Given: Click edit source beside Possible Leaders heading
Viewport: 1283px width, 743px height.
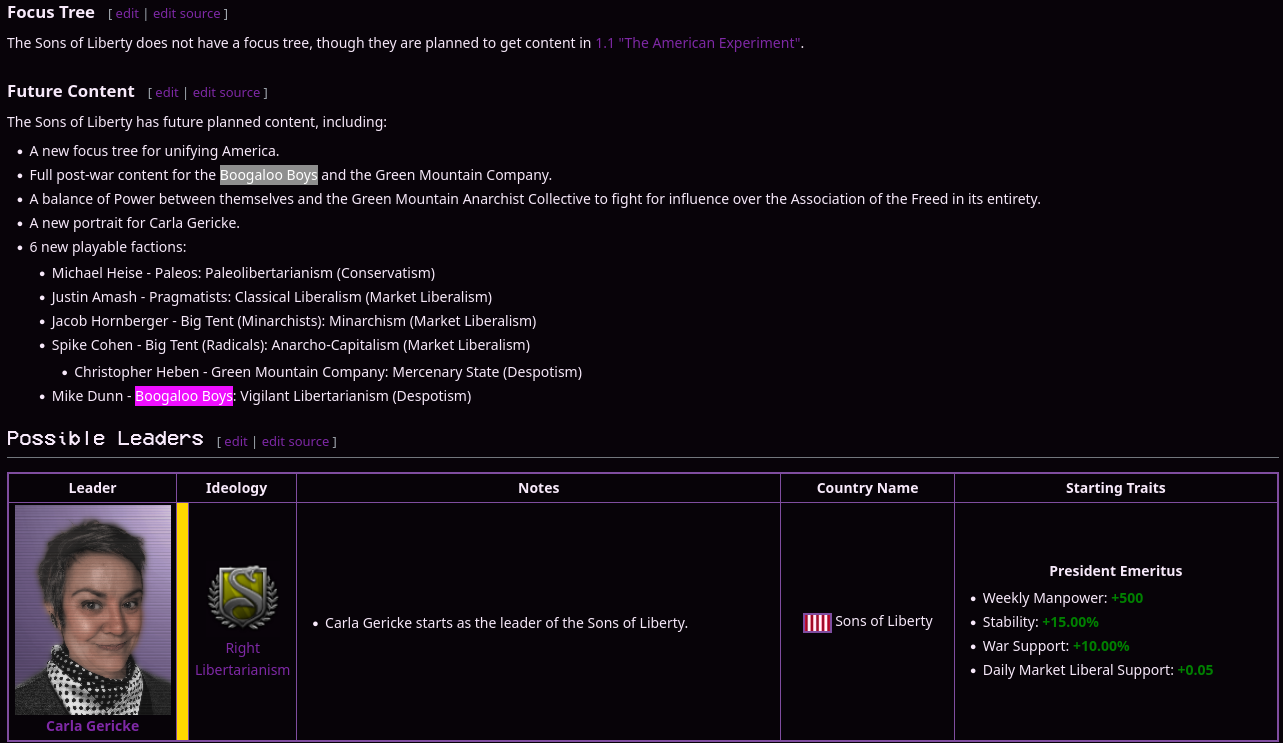Looking at the screenshot, I should (x=295, y=441).
